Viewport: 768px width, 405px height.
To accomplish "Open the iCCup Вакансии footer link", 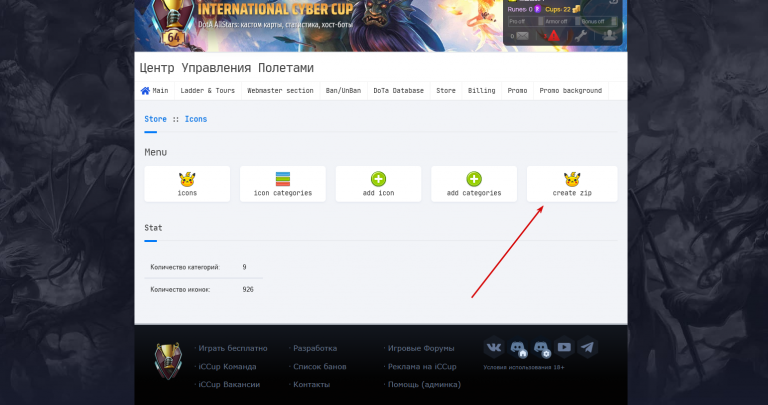I will 229,384.
